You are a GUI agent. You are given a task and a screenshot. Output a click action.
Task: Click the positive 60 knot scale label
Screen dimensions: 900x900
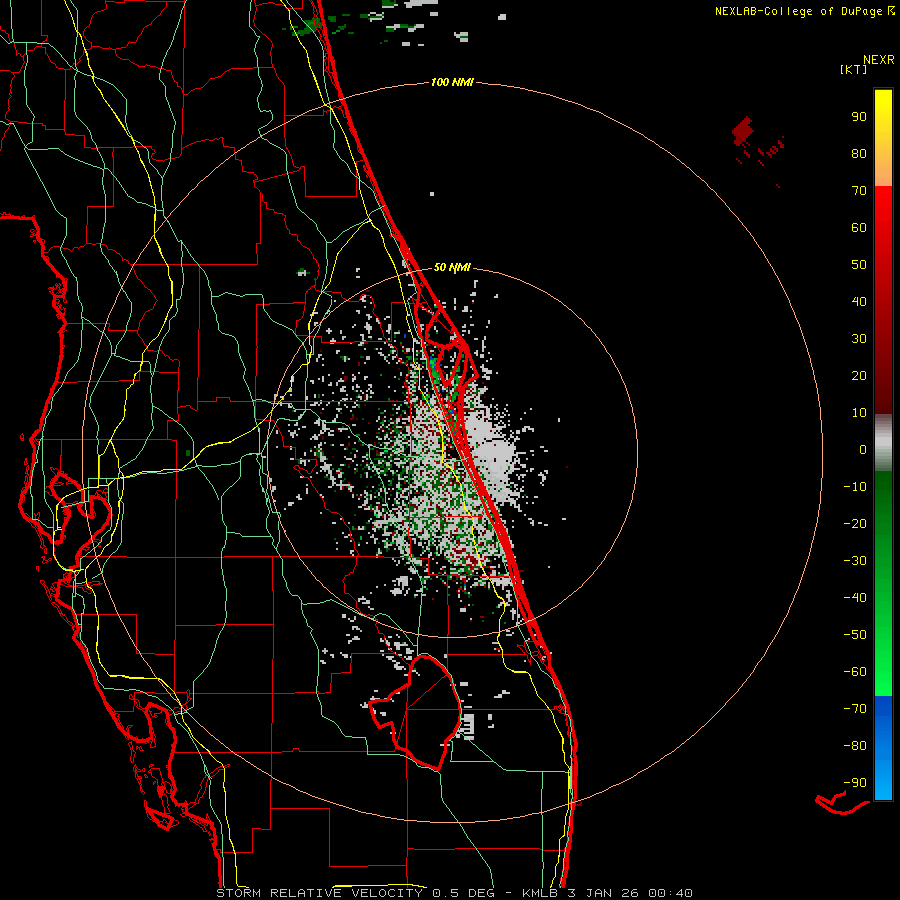point(859,228)
